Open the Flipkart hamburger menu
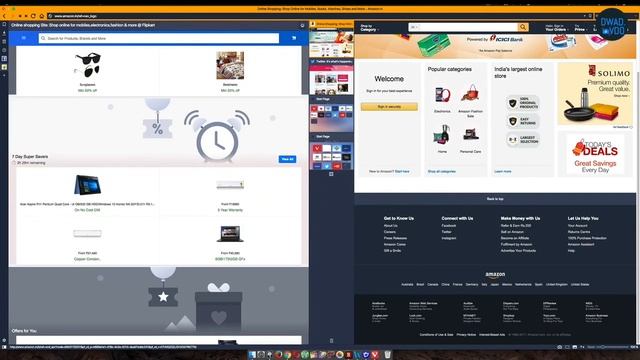Viewport: 640px width, 360px height. tap(24, 38)
